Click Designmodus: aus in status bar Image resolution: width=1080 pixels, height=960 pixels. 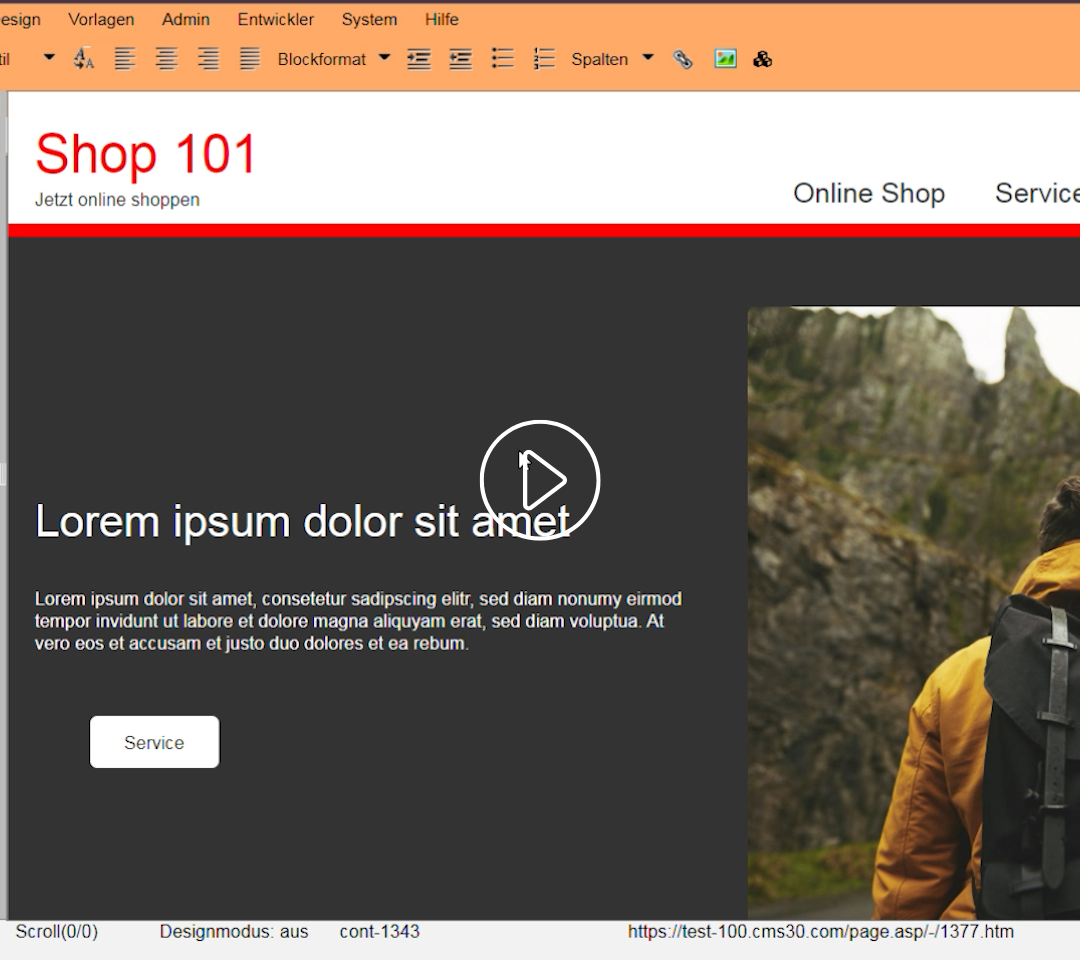(234, 932)
